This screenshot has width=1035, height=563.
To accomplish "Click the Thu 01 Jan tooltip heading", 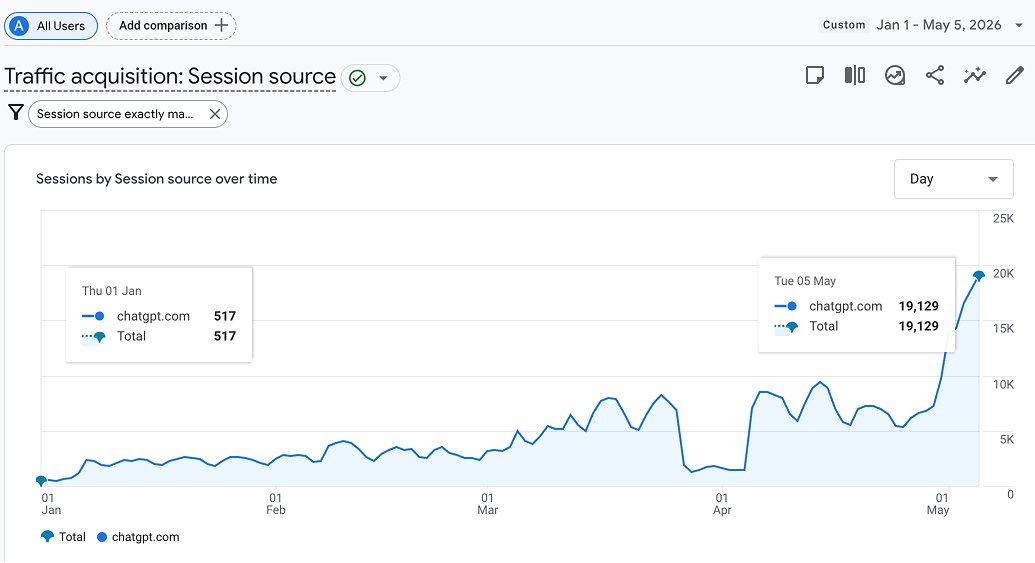I will (112, 290).
